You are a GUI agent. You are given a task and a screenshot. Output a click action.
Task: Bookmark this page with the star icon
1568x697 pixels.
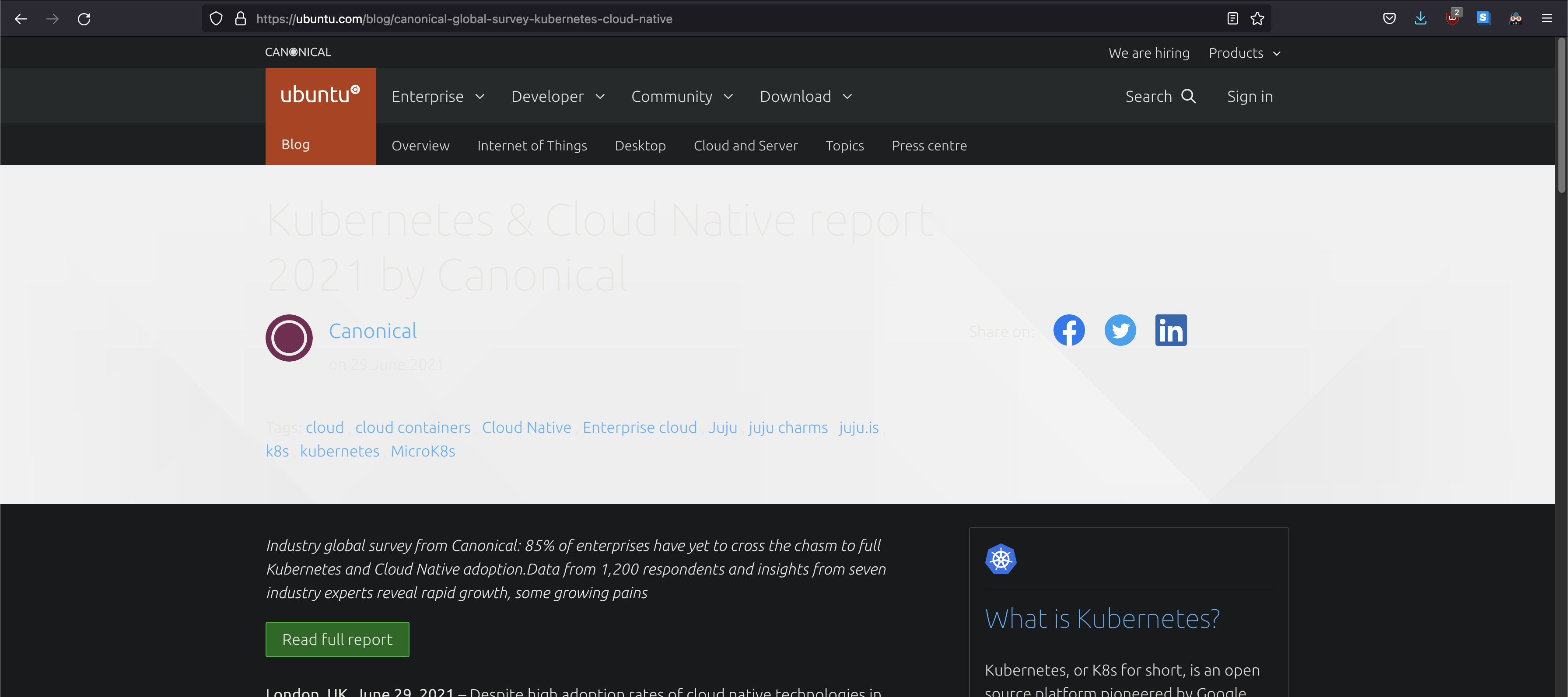coord(1257,18)
